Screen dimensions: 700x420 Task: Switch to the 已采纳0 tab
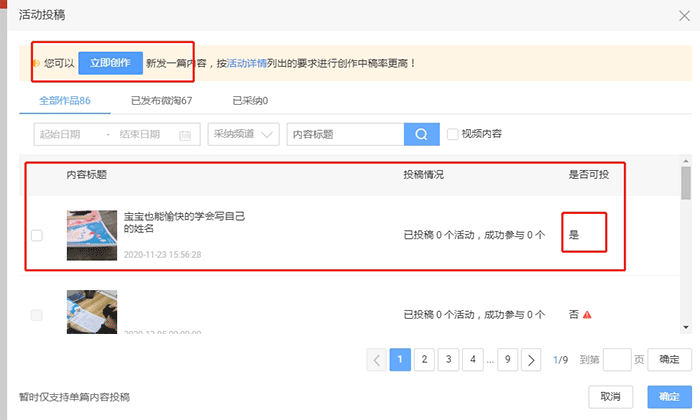[x=250, y=101]
